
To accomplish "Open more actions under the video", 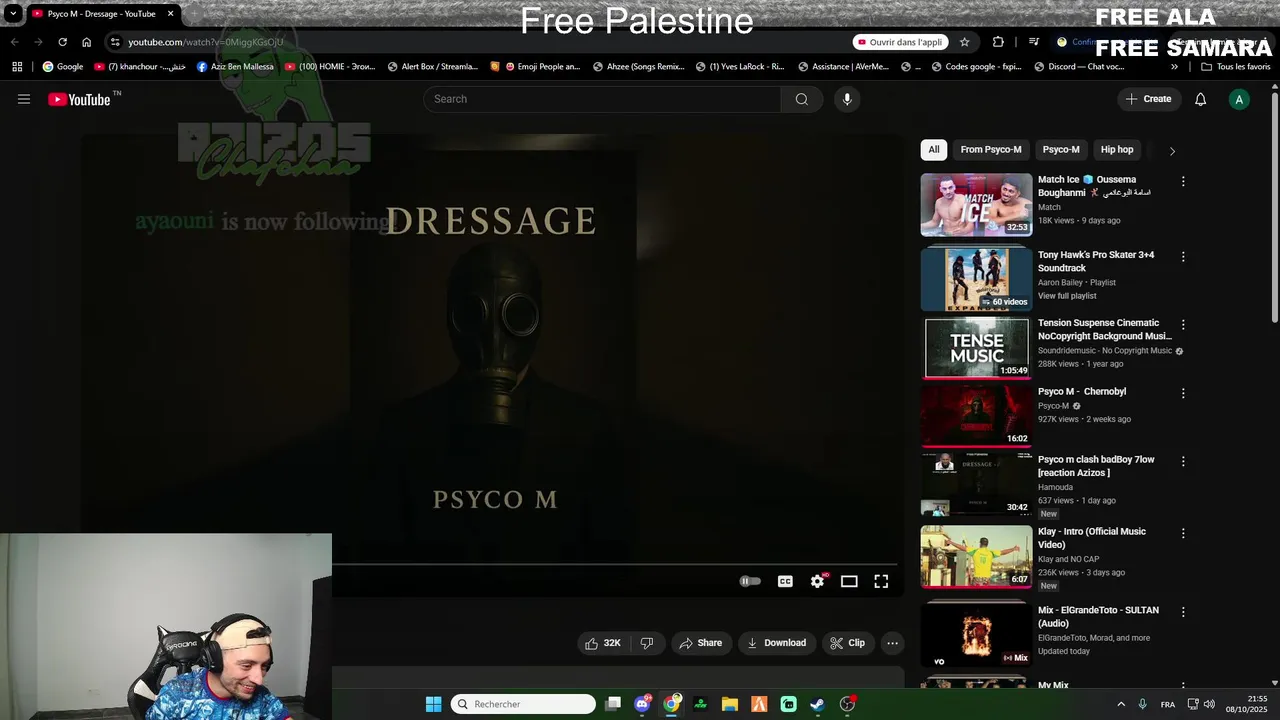I will (x=893, y=643).
